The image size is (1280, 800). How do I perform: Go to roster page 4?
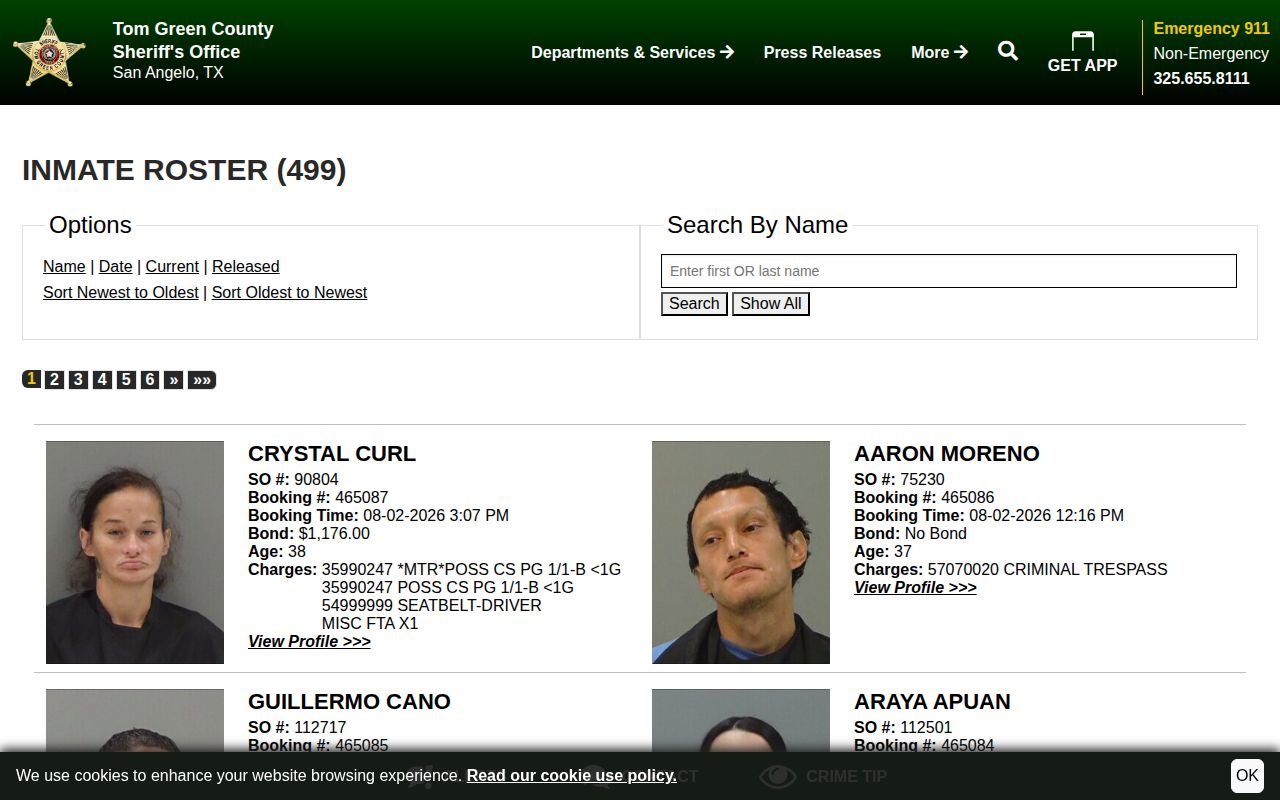click(102, 379)
